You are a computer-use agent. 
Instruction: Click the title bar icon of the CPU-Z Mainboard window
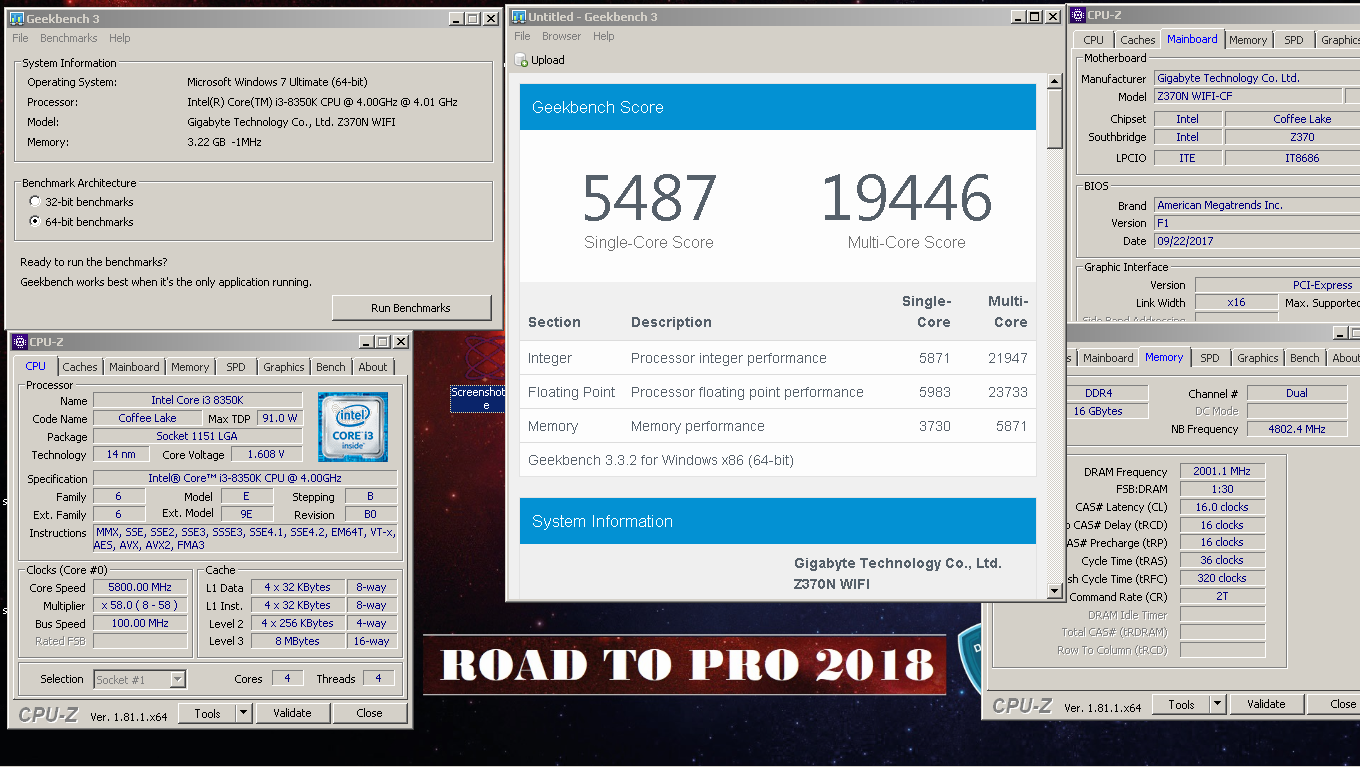1077,14
